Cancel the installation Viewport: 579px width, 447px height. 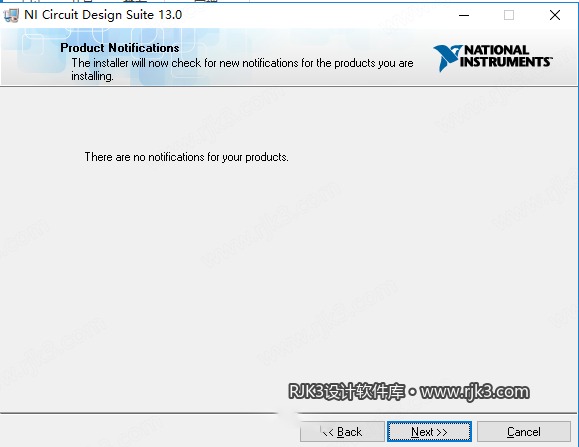pos(524,431)
